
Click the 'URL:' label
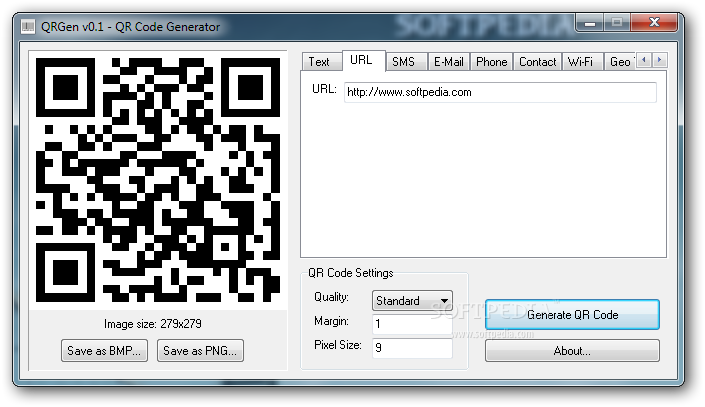coord(324,89)
